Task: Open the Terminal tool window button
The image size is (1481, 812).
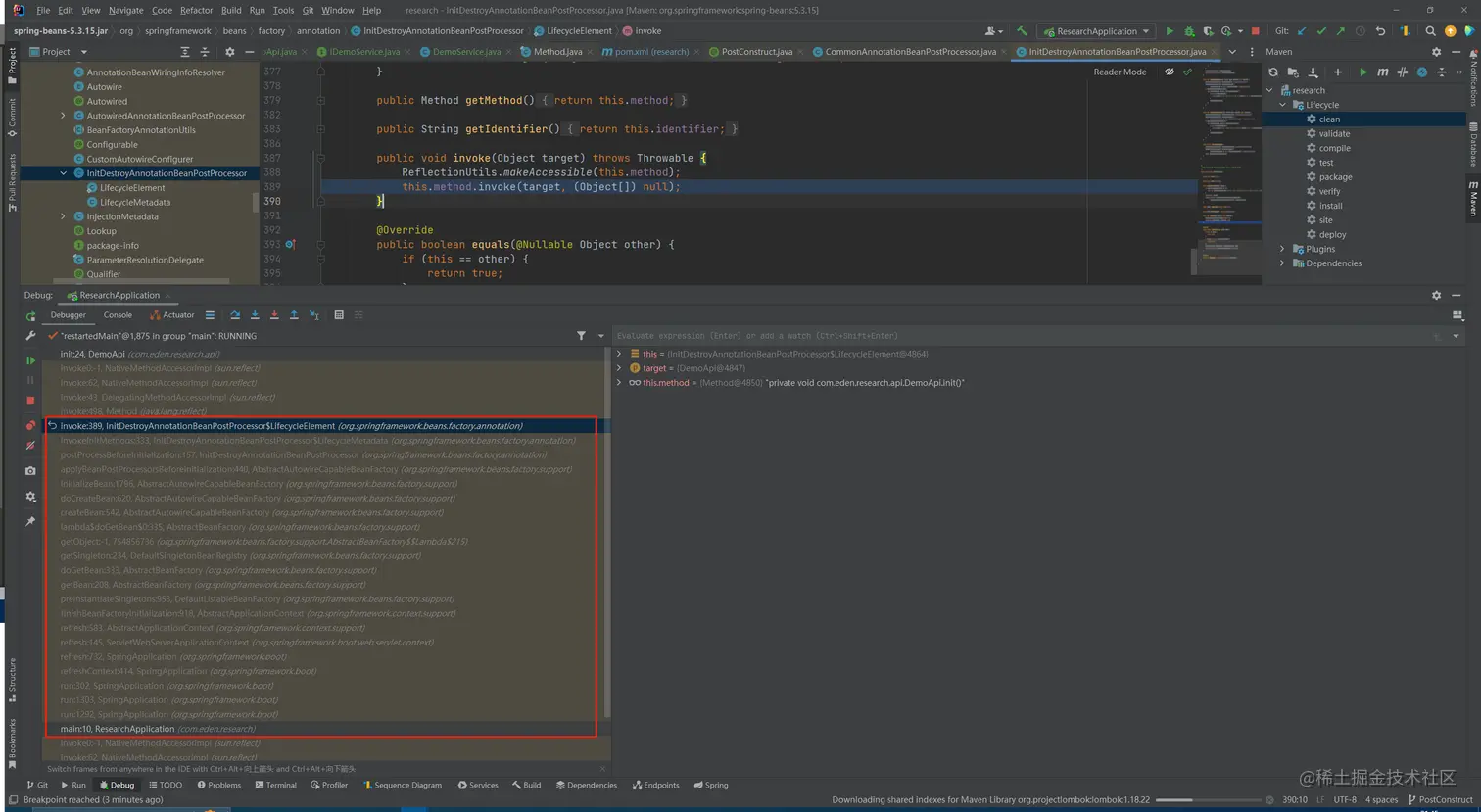Action: [x=275, y=785]
